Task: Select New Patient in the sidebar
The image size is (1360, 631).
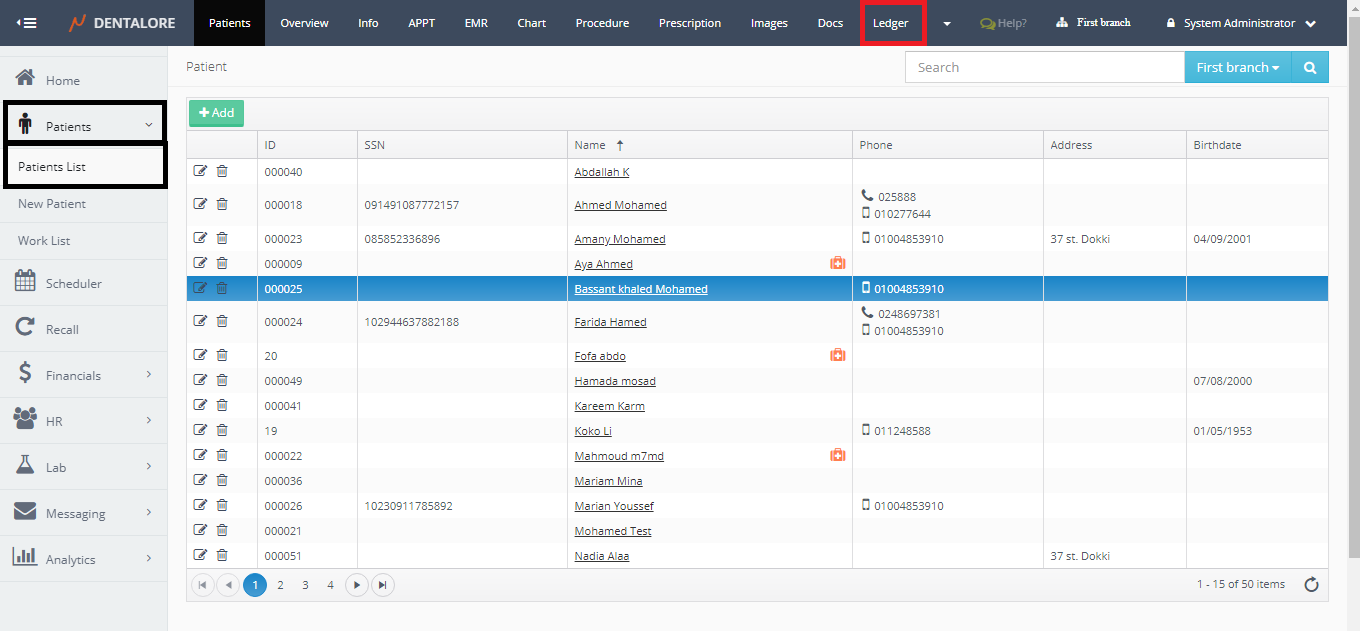Action: (x=52, y=204)
